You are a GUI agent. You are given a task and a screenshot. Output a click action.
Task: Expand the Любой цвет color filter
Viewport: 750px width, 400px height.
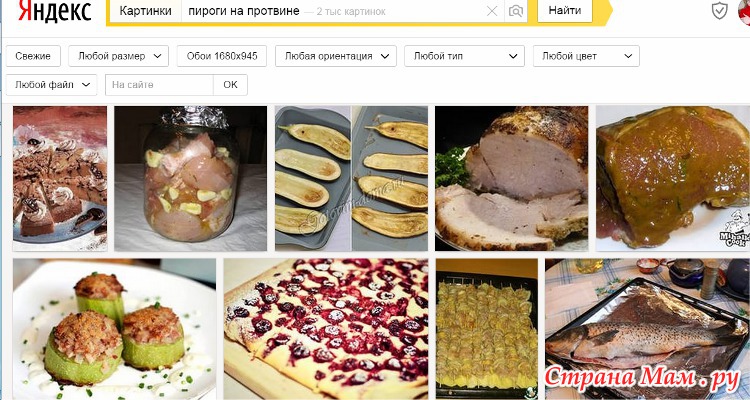point(586,56)
